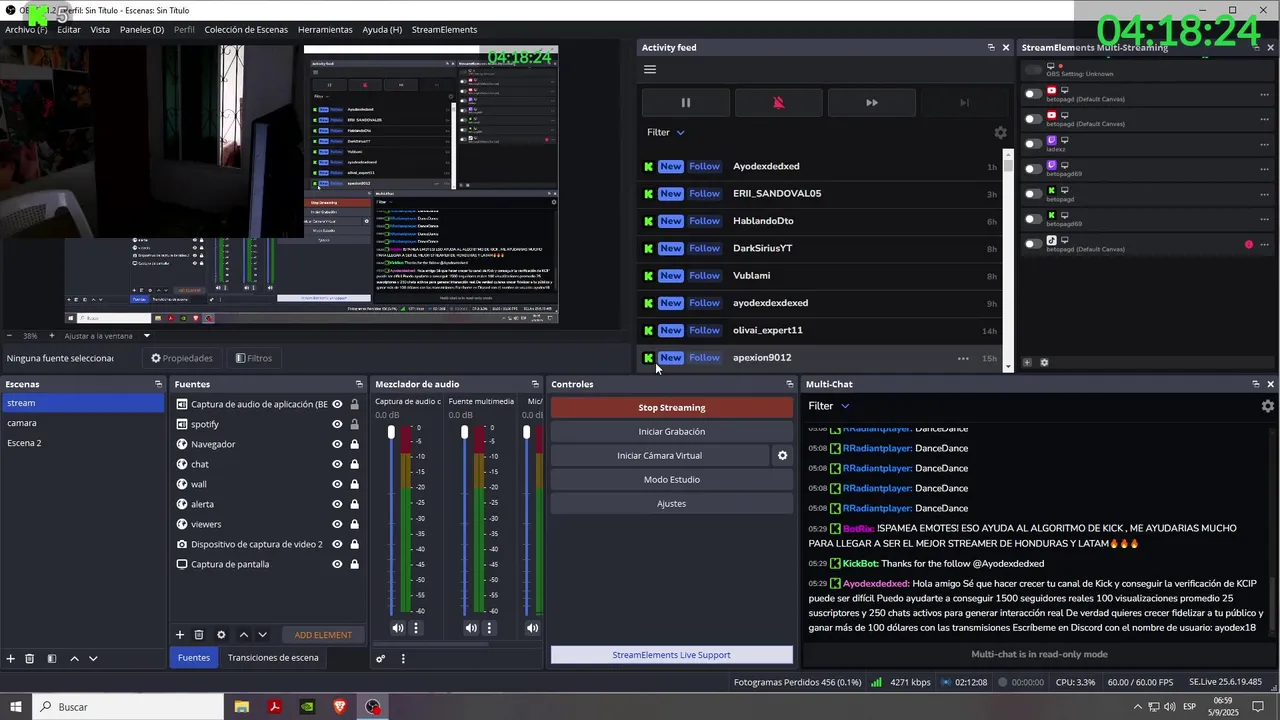Toggle visibility of spotify source
This screenshot has width=1280, height=720.
[x=337, y=424]
